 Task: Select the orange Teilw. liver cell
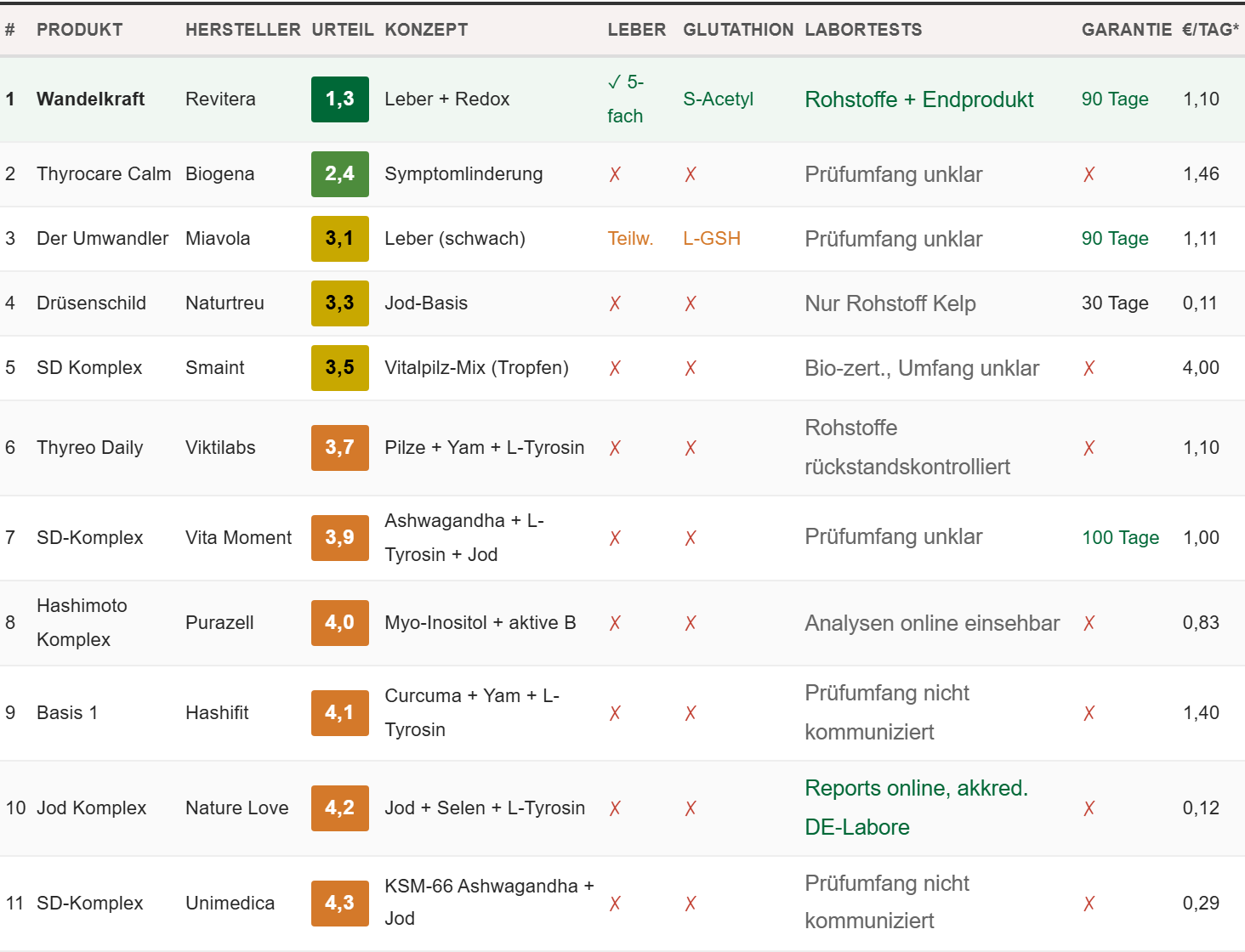coord(630,239)
